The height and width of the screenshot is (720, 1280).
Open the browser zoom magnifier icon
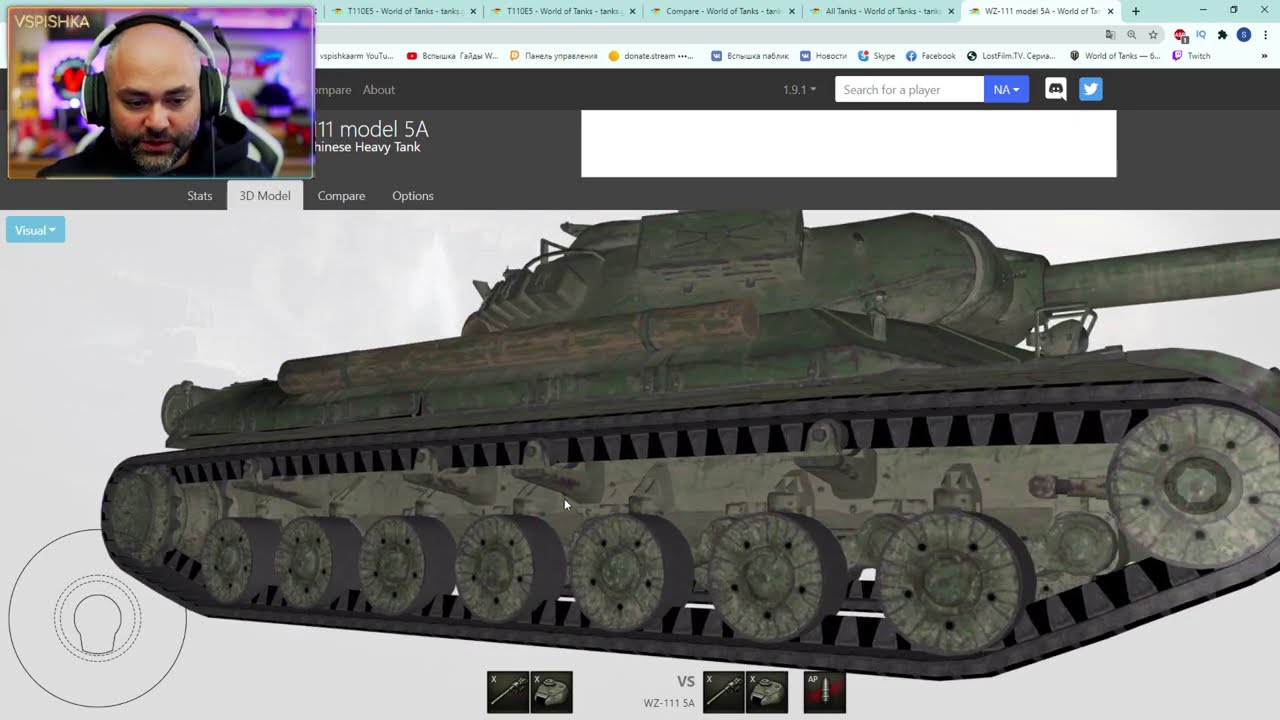pyautogui.click(x=1132, y=35)
